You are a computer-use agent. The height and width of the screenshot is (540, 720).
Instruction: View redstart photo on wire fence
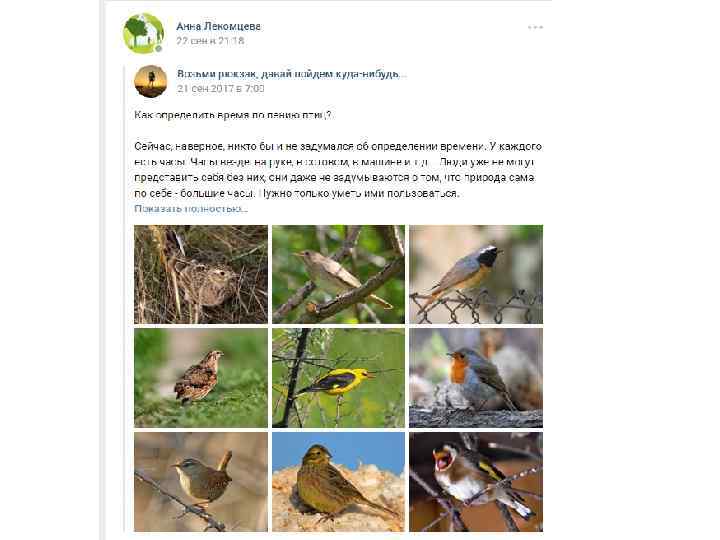coord(475,273)
